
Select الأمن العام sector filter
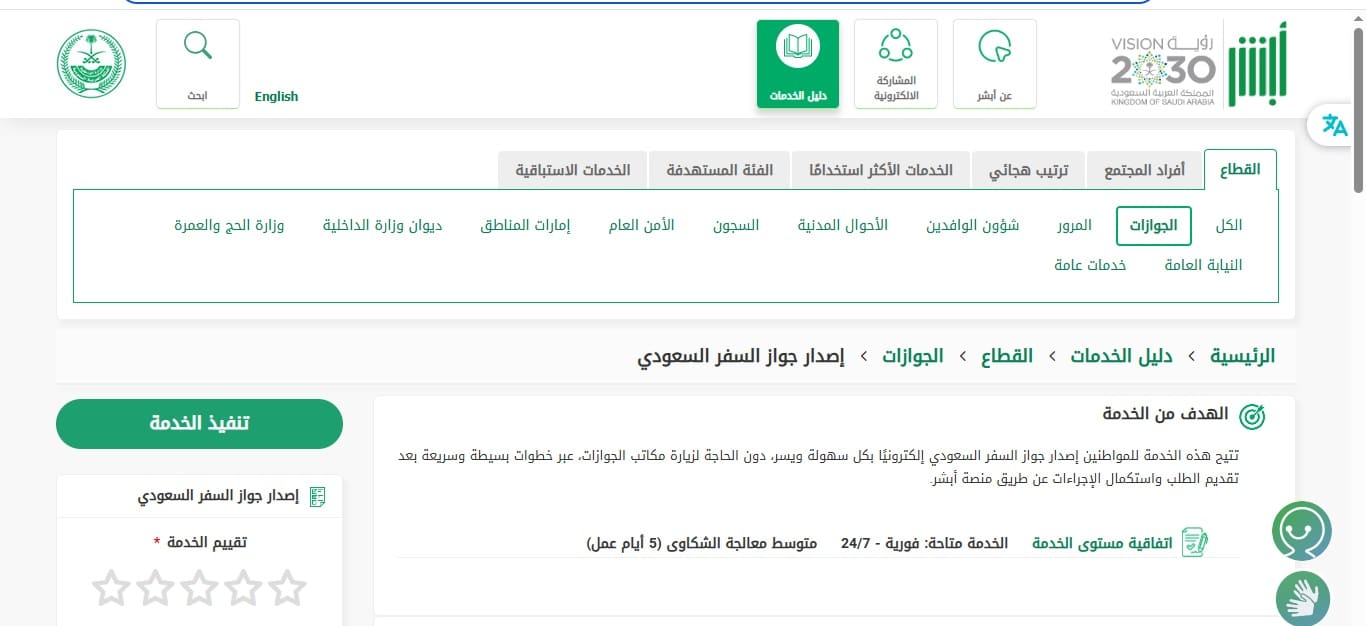(x=641, y=226)
